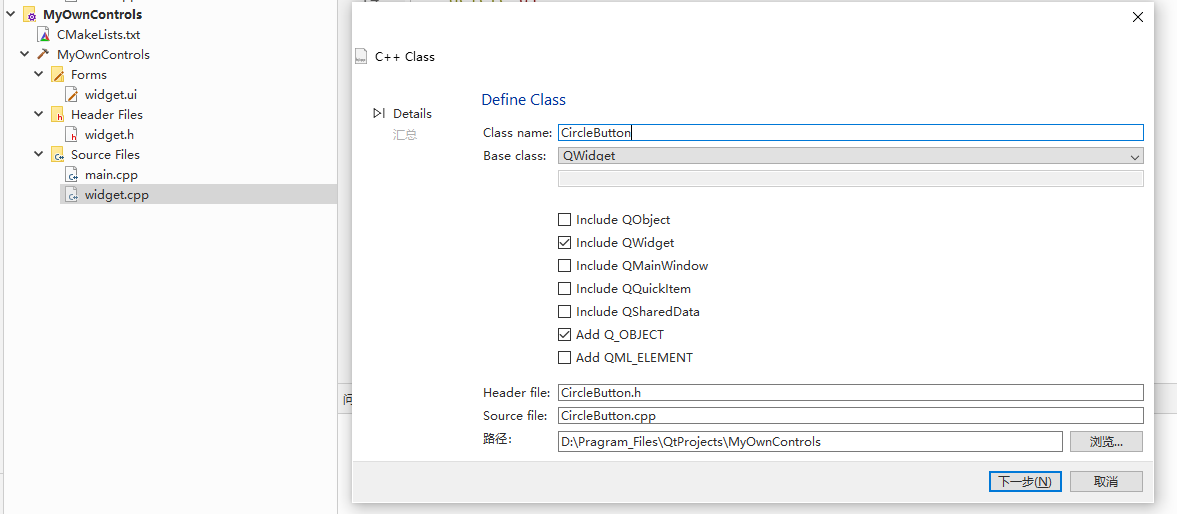Collapse the Source Files tree node

click(x=39, y=155)
